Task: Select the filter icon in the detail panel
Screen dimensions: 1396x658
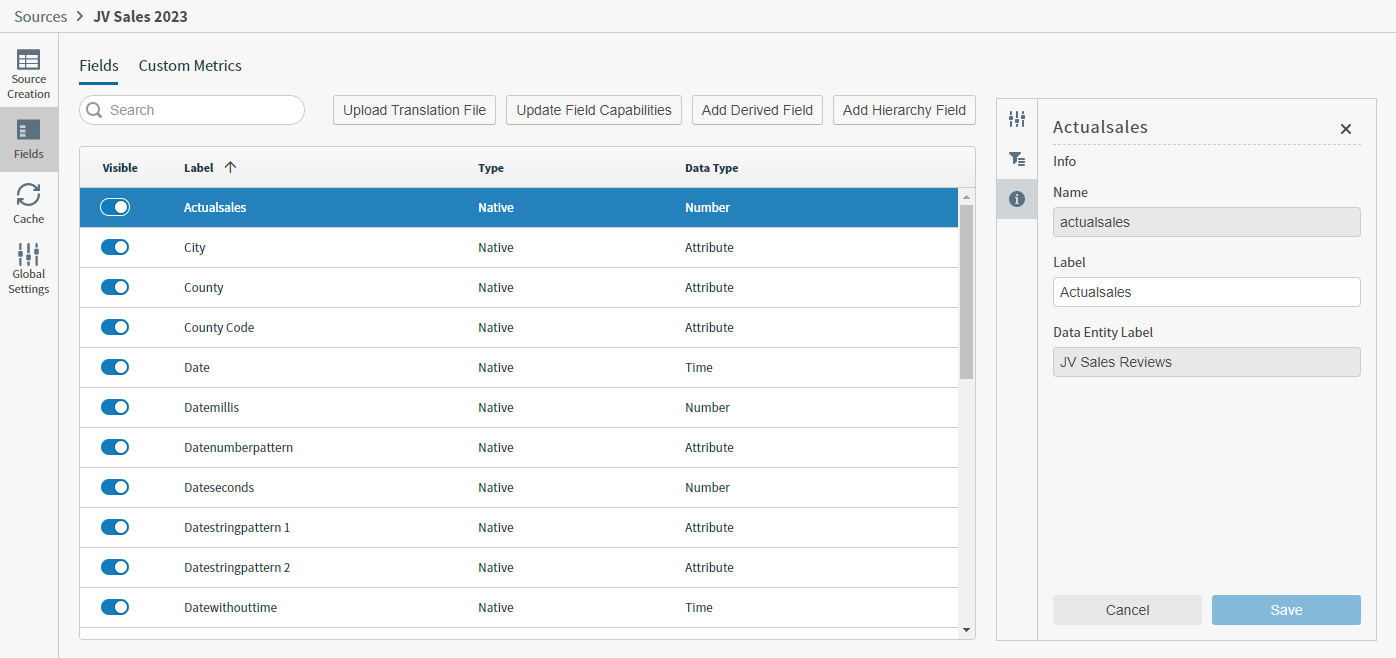Action: click(1017, 158)
